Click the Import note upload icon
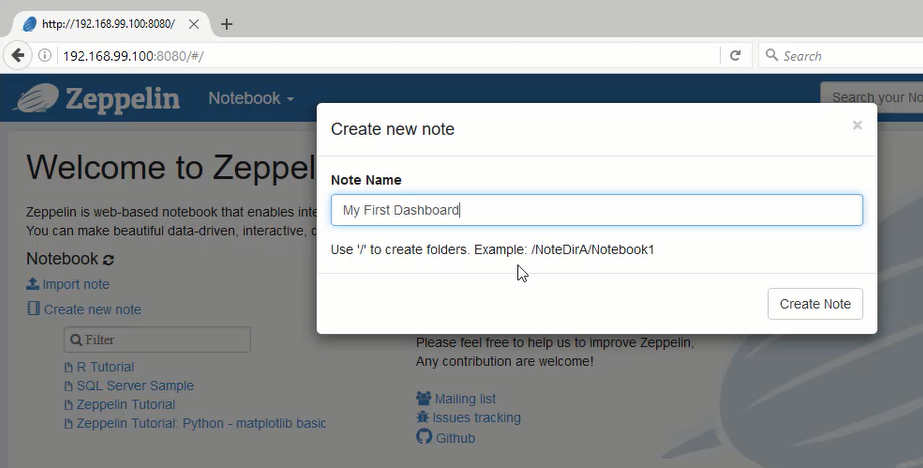923x468 pixels. point(32,284)
